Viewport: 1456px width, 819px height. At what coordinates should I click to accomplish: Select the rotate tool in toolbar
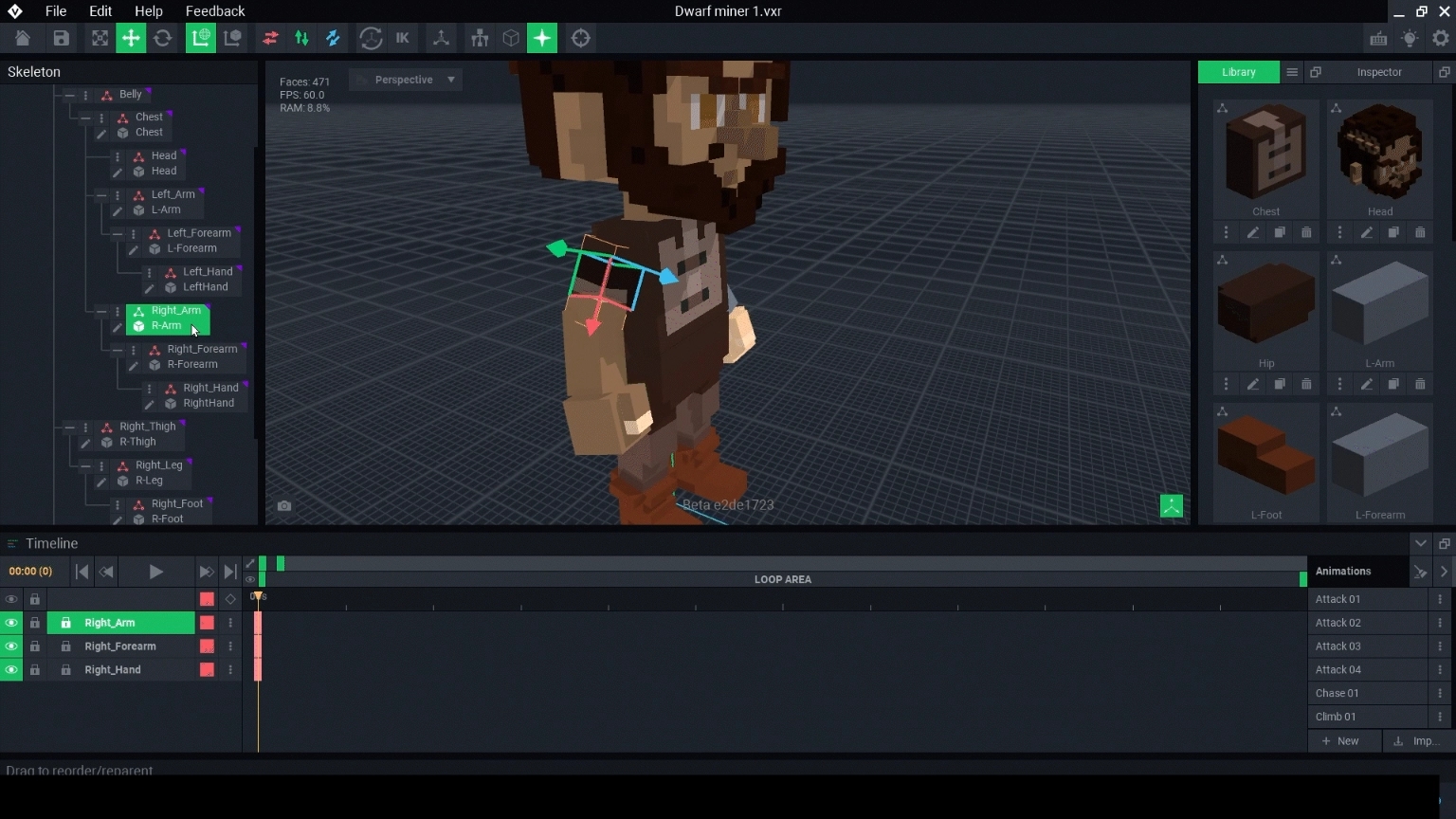click(x=163, y=39)
